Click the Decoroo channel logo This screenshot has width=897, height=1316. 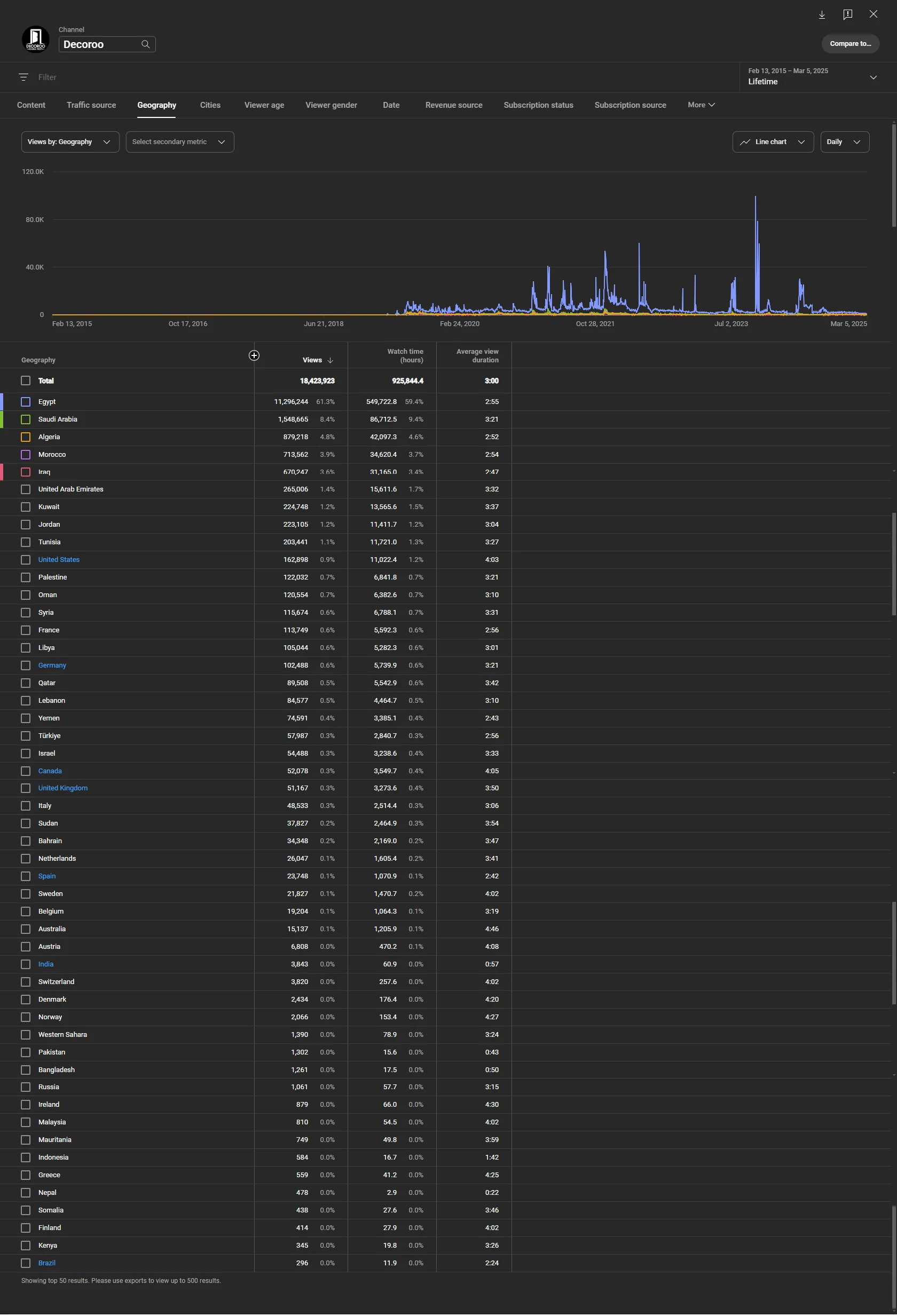[35, 39]
